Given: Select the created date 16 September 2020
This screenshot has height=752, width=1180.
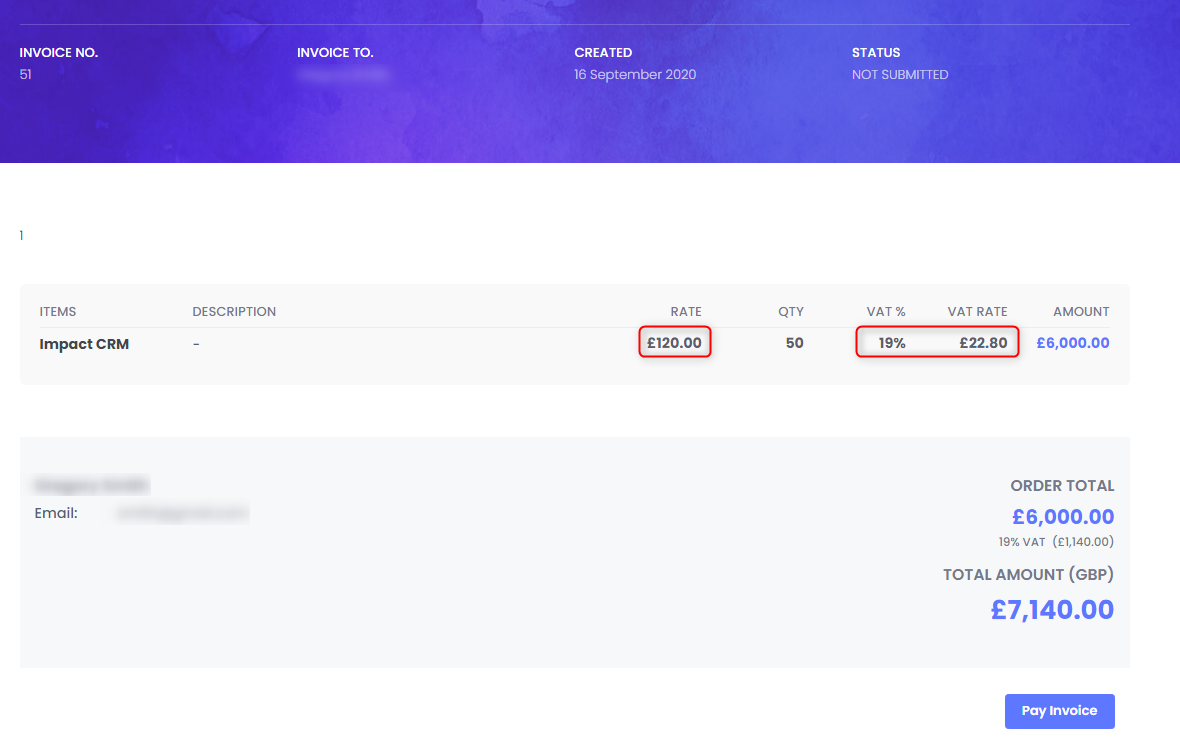Looking at the screenshot, I should (635, 74).
